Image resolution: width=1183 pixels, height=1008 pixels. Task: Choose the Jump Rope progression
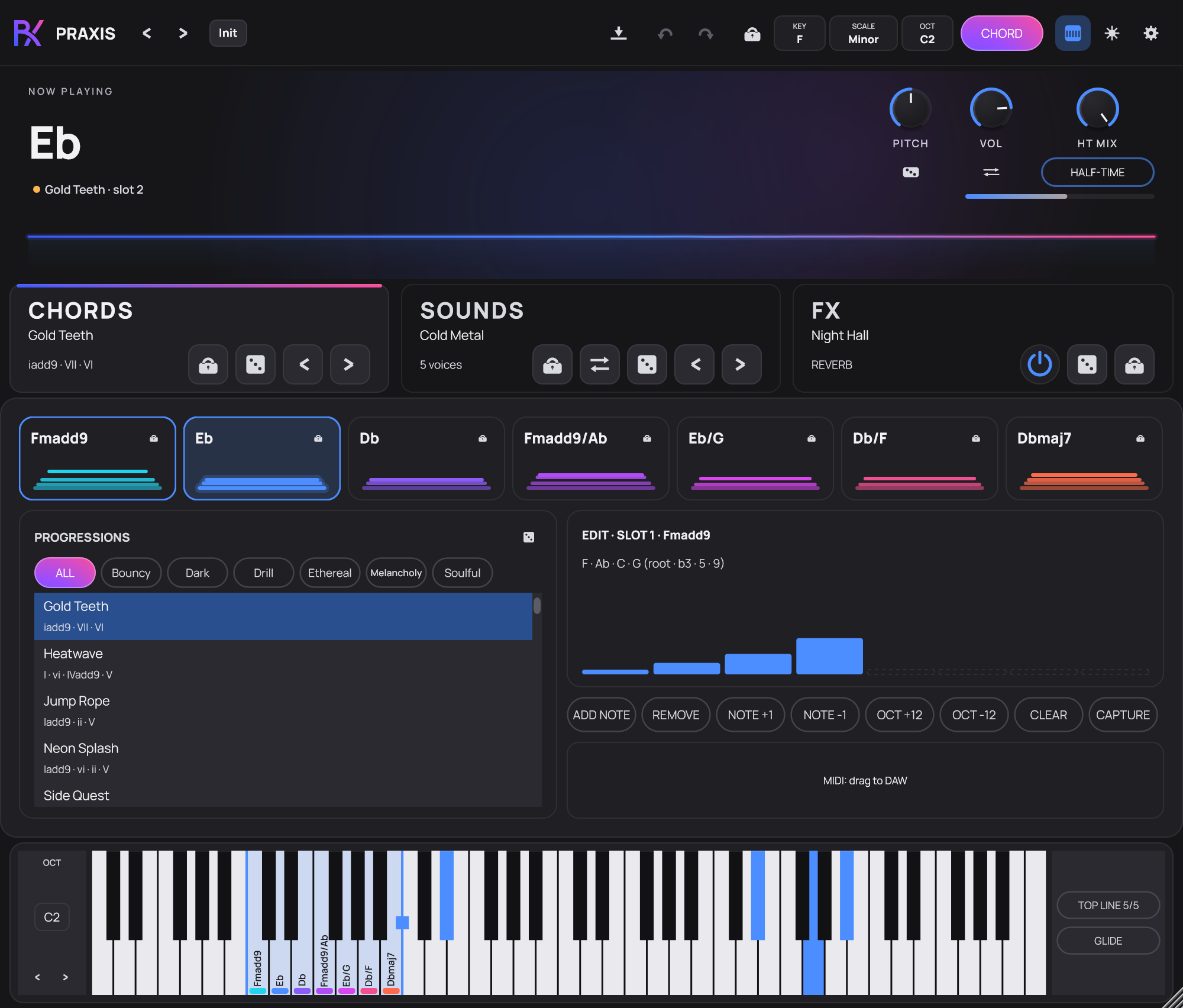[283, 711]
